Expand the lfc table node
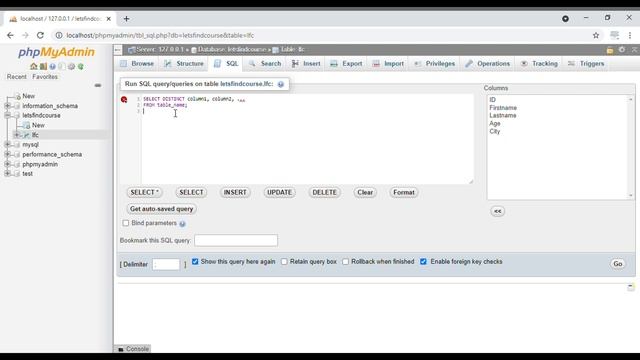Screen dimensions: 640x360 pos(17,135)
